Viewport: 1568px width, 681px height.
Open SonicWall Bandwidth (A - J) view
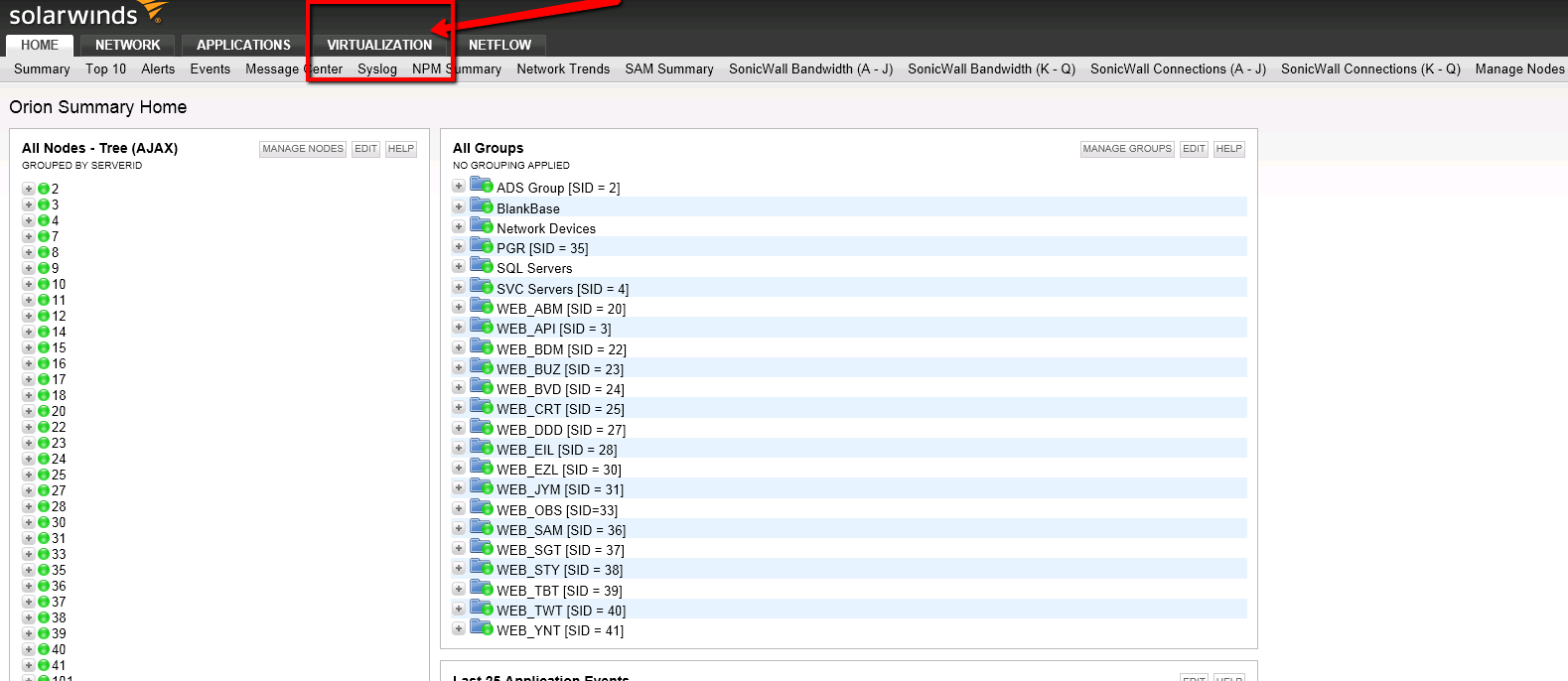(810, 68)
